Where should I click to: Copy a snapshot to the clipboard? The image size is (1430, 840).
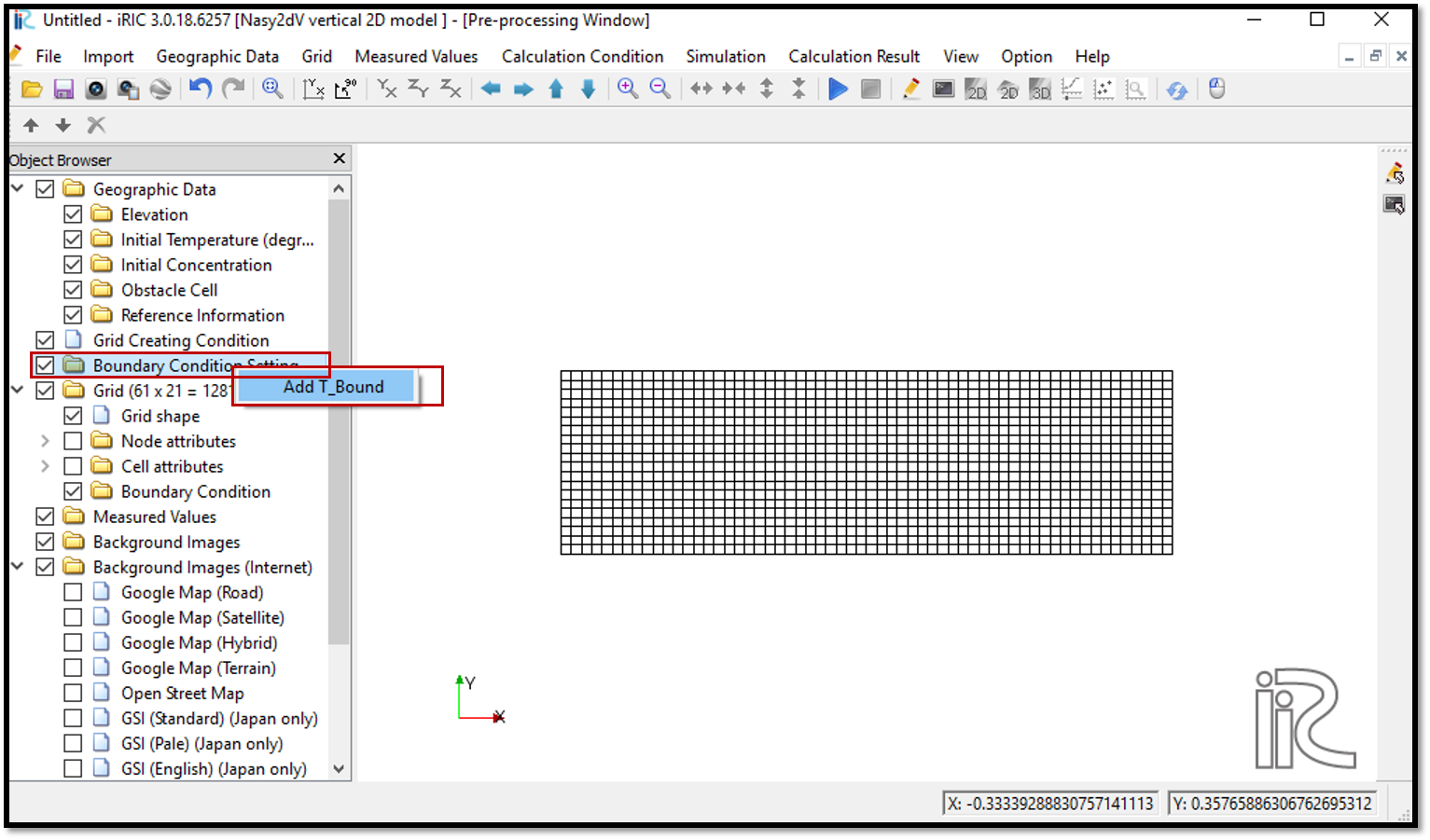128,90
